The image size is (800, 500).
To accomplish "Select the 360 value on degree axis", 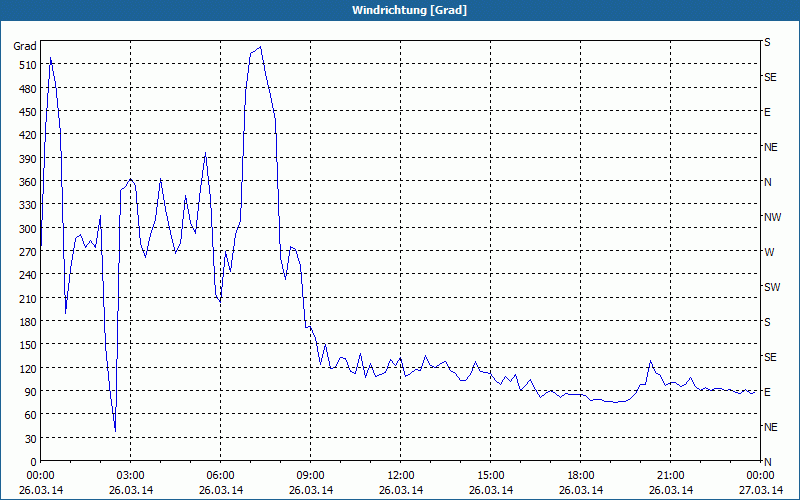I will [28, 182].
